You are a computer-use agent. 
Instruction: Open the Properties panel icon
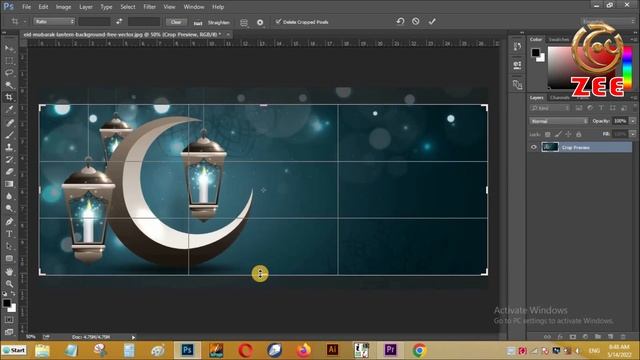point(517,65)
